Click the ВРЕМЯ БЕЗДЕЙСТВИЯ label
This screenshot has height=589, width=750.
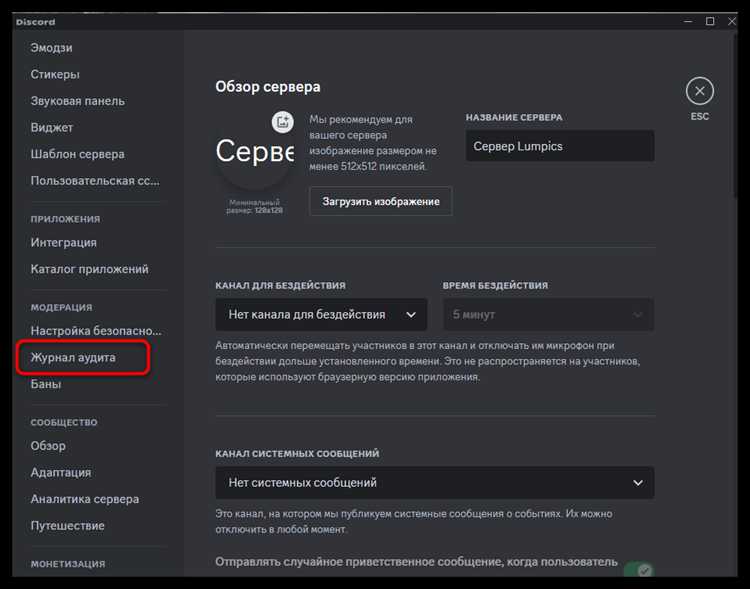496,286
